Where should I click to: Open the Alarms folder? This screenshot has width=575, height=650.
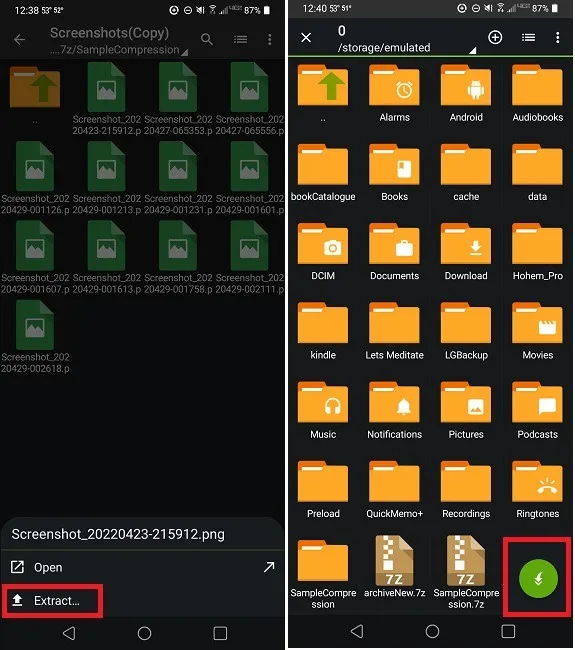pos(394,94)
